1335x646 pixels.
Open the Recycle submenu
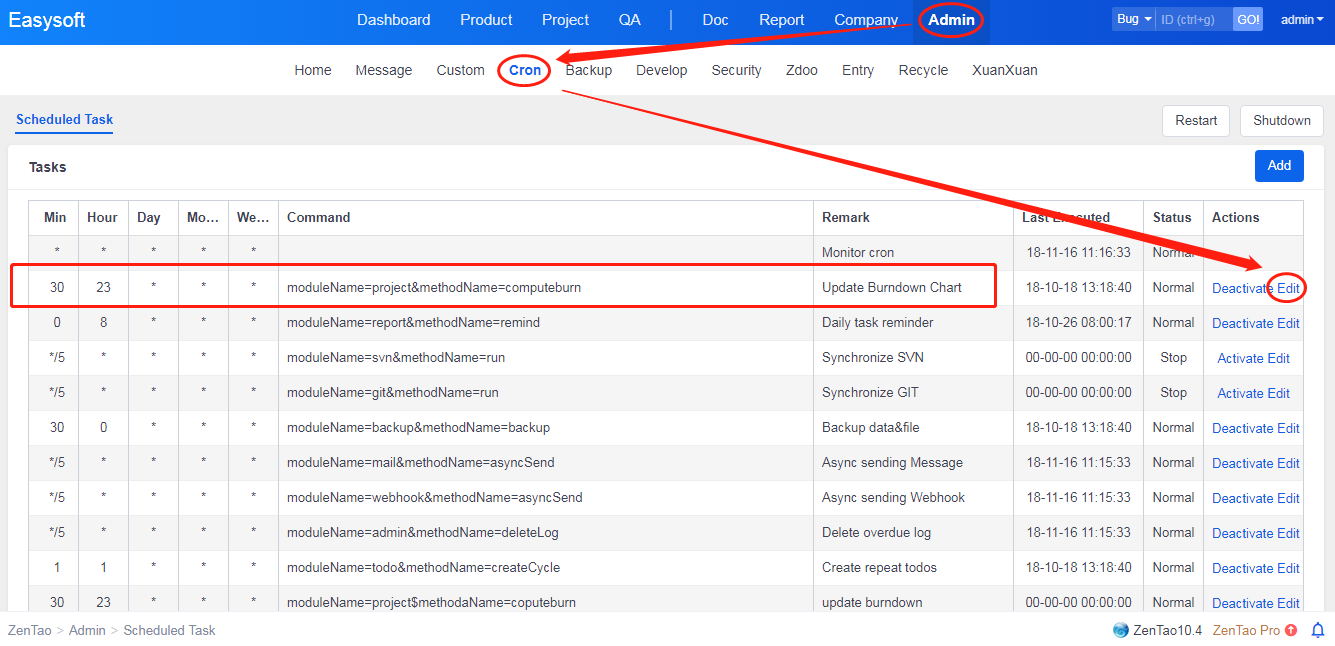(x=924, y=70)
